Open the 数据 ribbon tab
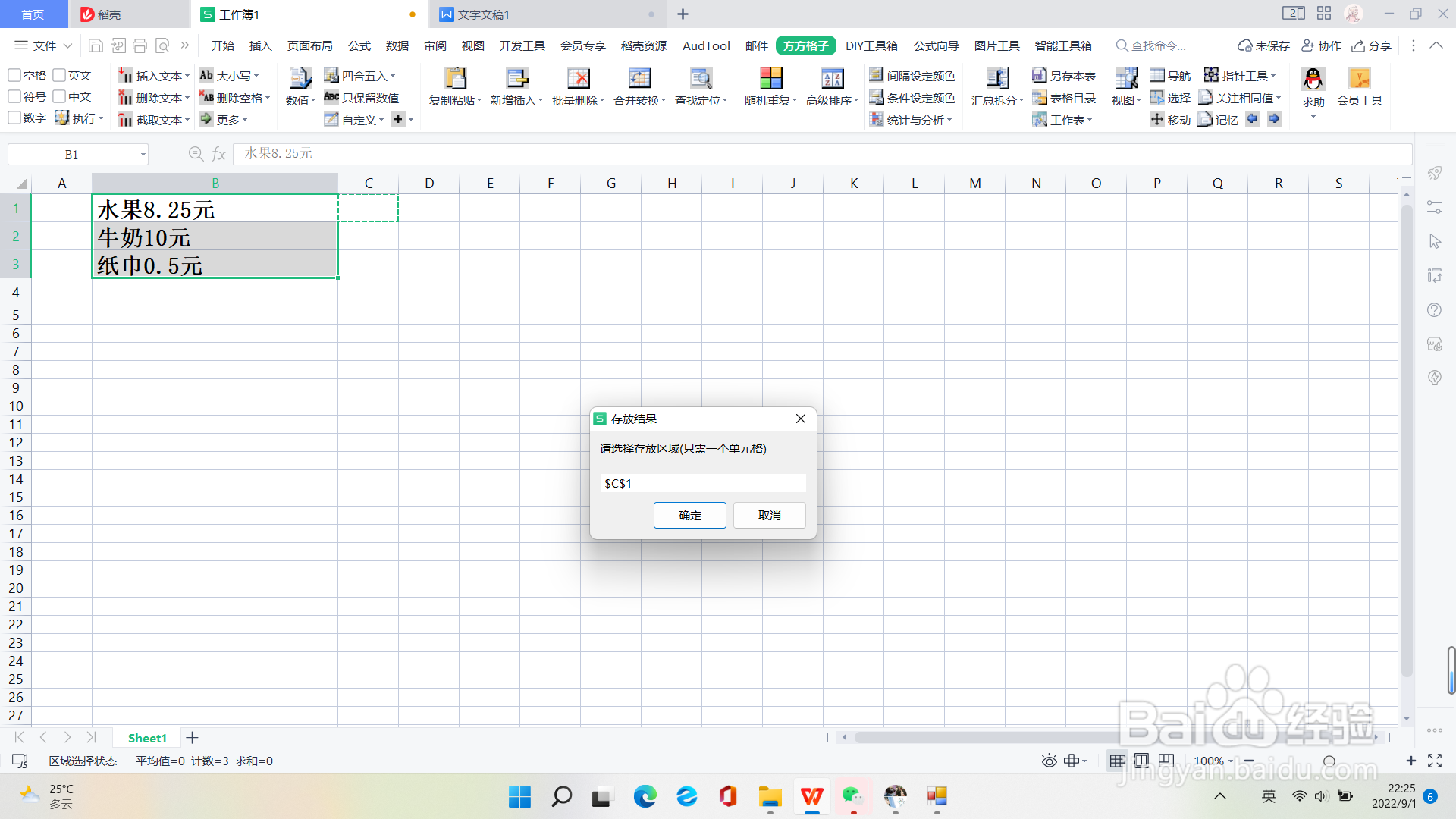The width and height of the screenshot is (1456, 819). pyautogui.click(x=397, y=45)
